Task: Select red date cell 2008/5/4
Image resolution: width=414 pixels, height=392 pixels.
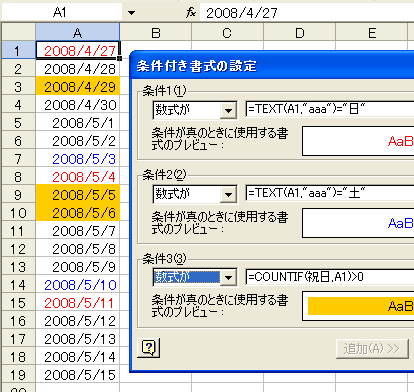Action: pos(77,177)
